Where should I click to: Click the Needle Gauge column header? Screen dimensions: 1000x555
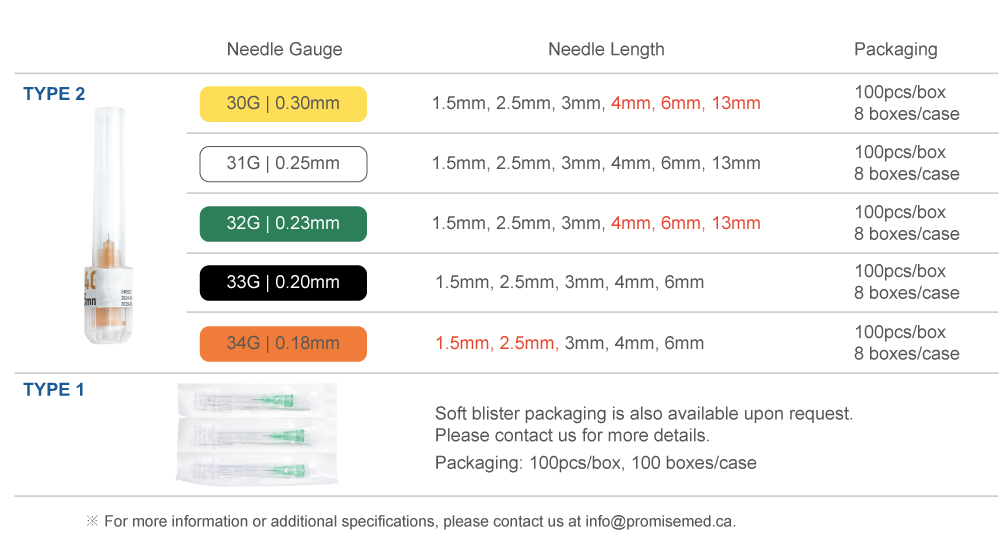[x=284, y=50]
